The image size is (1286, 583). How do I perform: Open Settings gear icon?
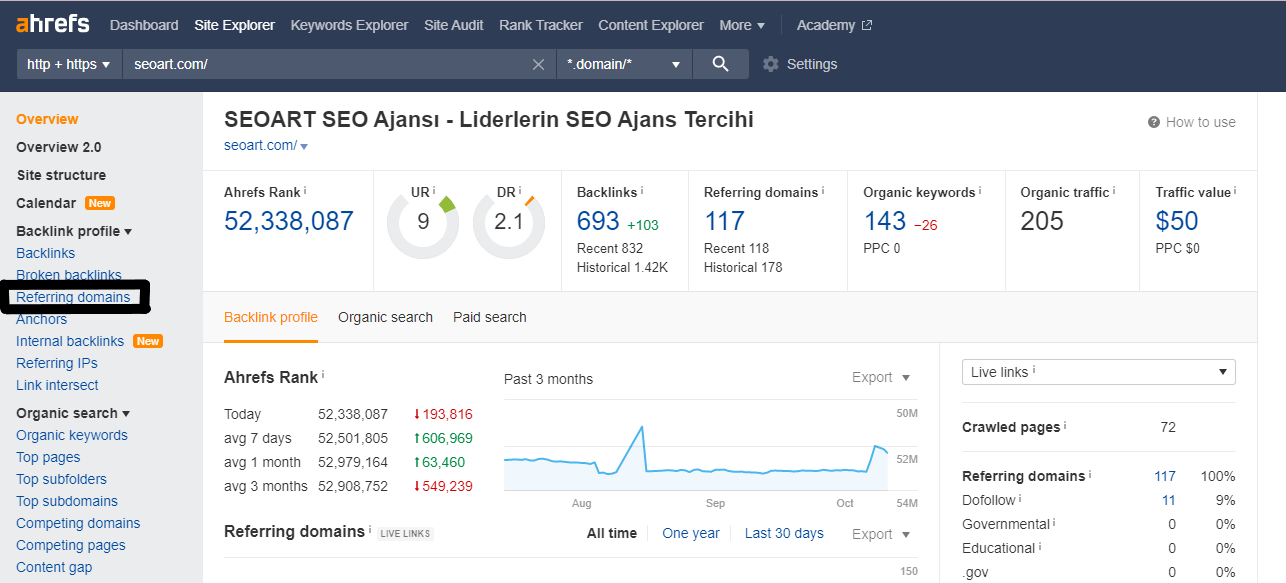(770, 64)
